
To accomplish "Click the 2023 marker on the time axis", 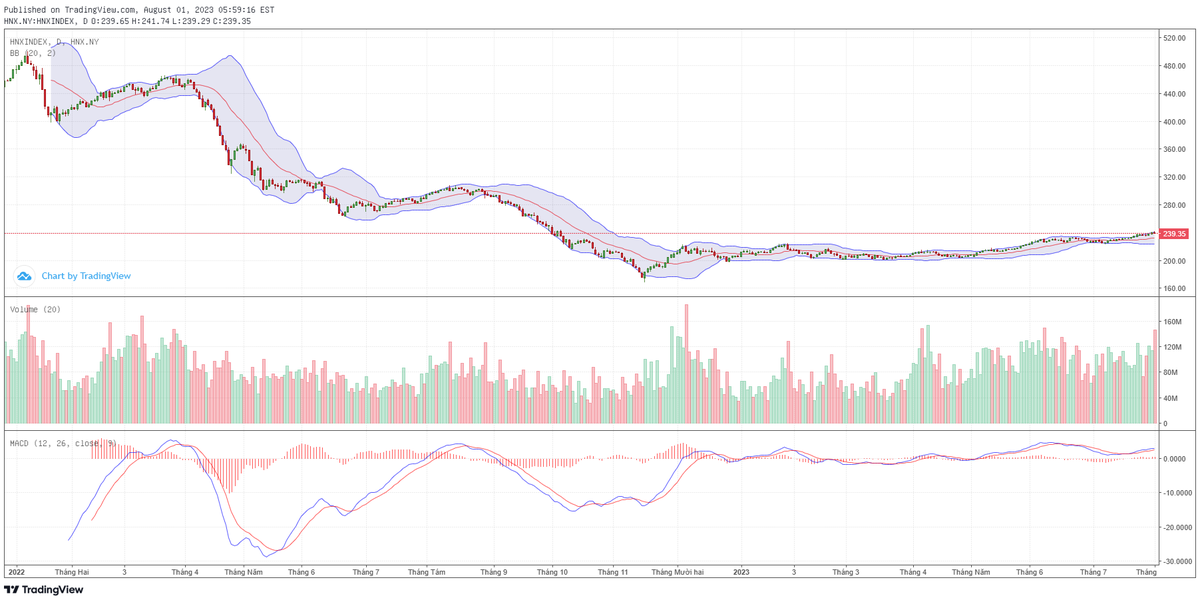I will click(x=741, y=573).
